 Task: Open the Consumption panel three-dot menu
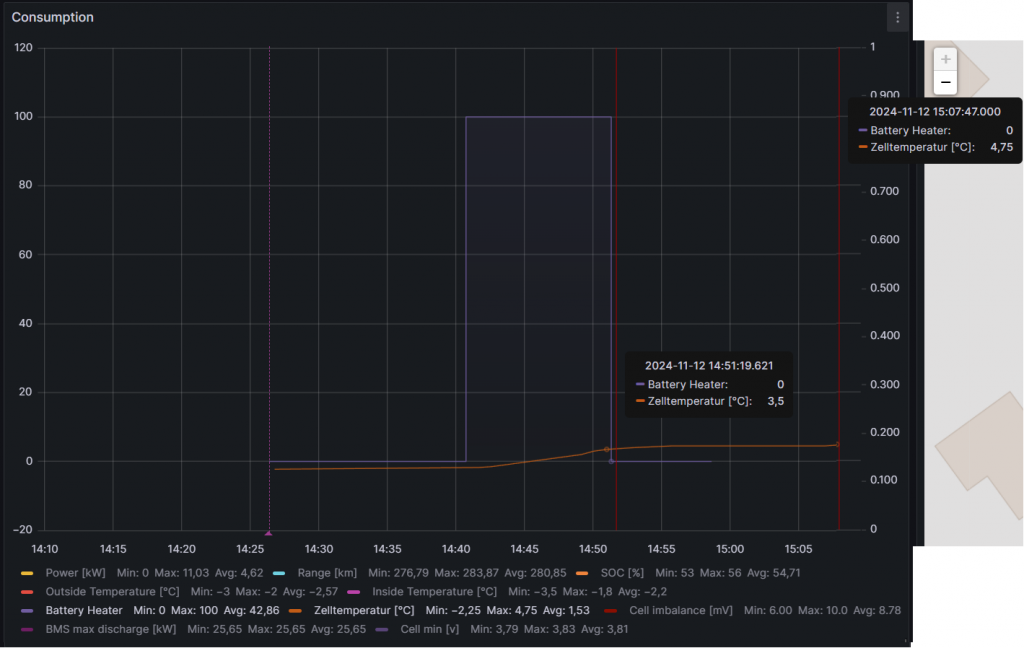coord(897,17)
